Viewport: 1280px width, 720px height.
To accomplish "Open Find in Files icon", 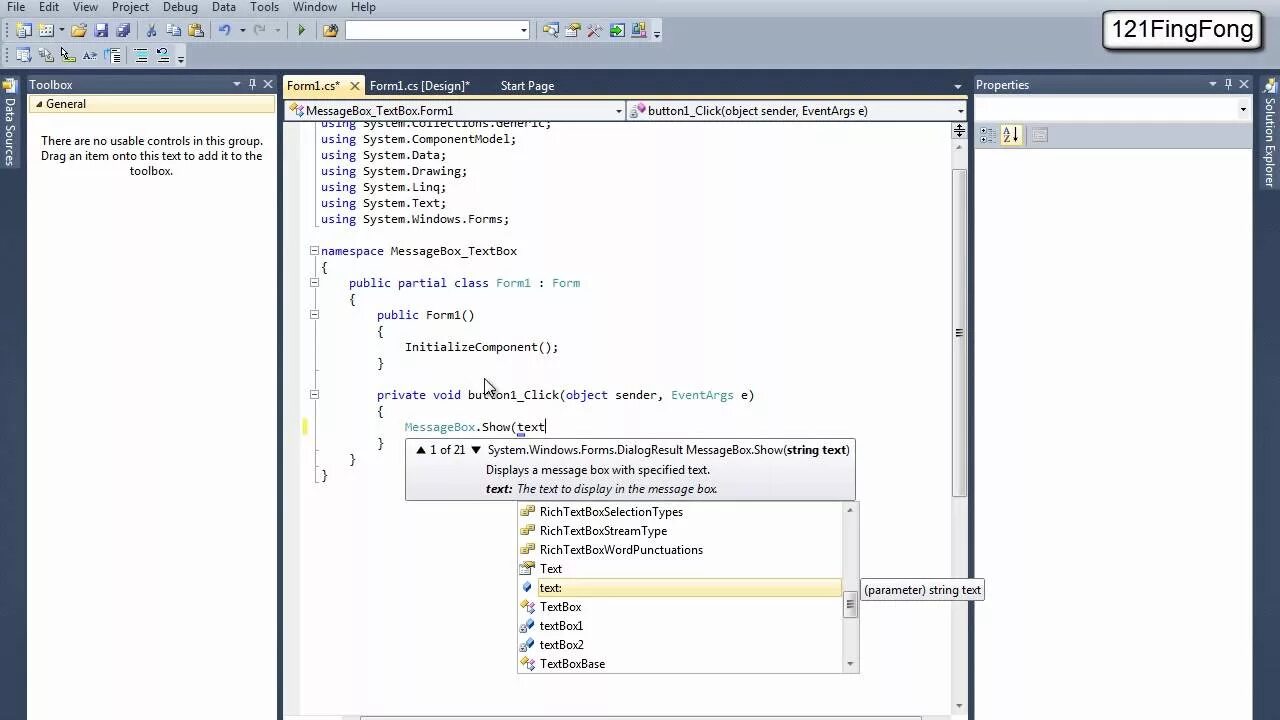I will 330,31.
